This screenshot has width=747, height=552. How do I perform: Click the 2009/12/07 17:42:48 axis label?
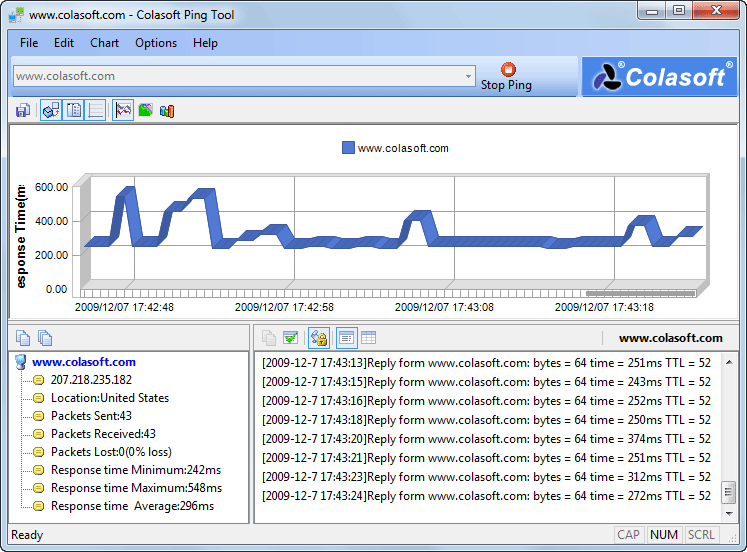(x=124, y=307)
